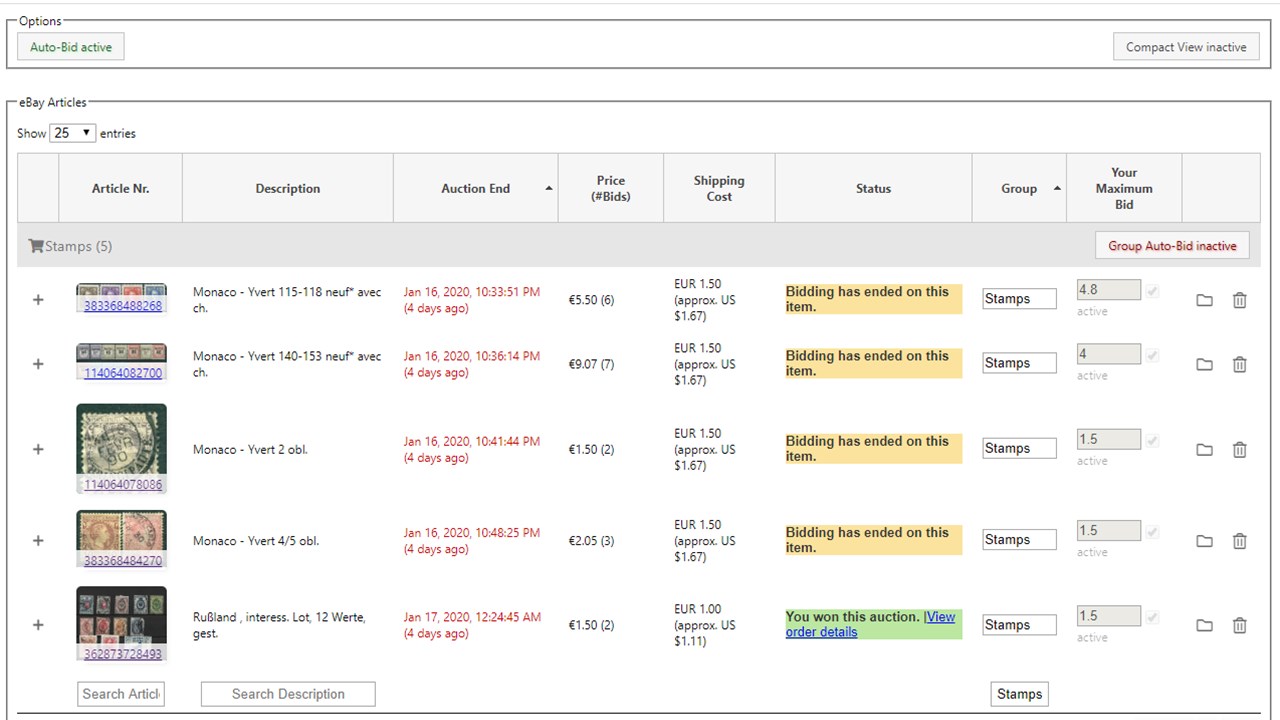The image size is (1280, 720).
Task: Click the Stamps group cart icon
Action: (x=36, y=246)
